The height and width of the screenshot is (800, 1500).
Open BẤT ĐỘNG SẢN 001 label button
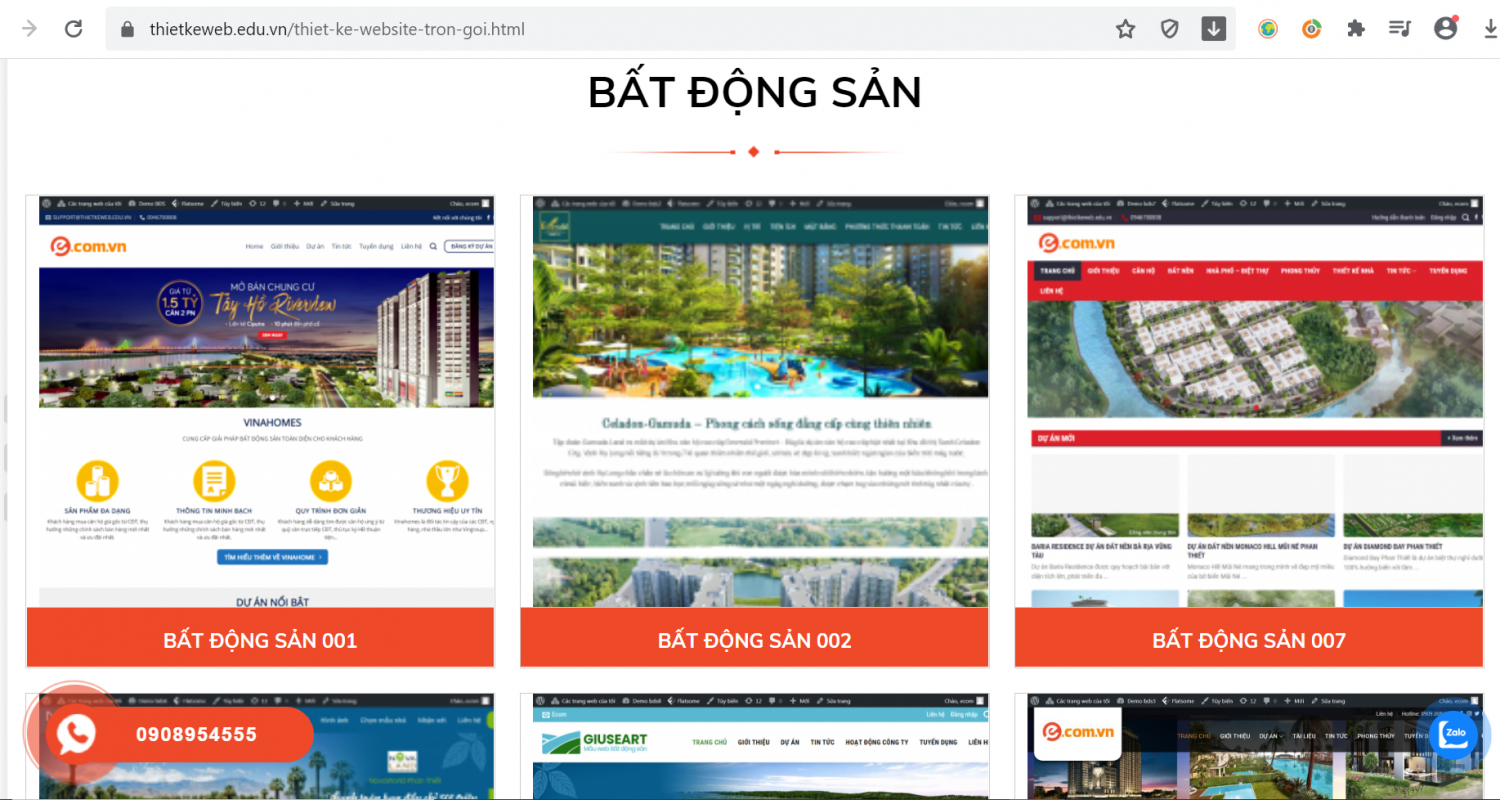260,640
